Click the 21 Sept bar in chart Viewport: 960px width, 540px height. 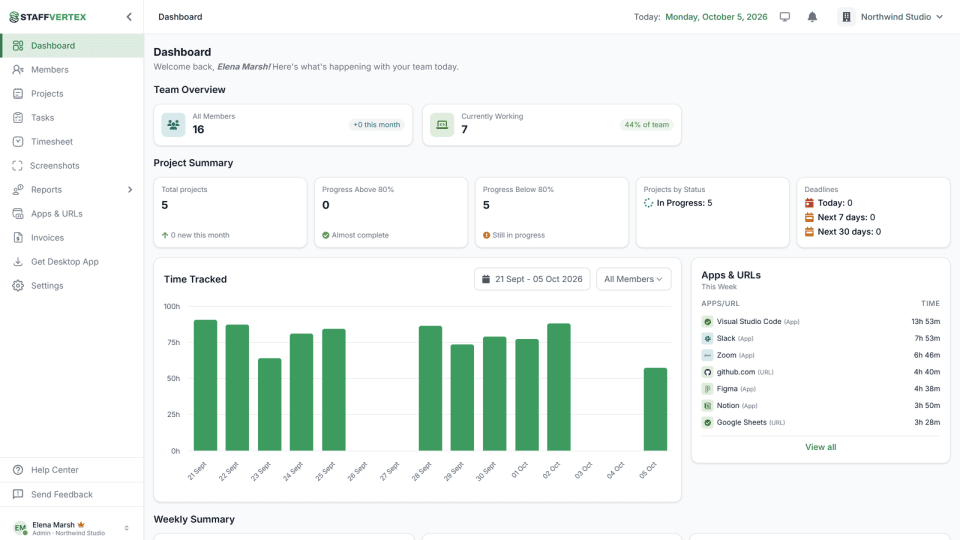(206, 385)
